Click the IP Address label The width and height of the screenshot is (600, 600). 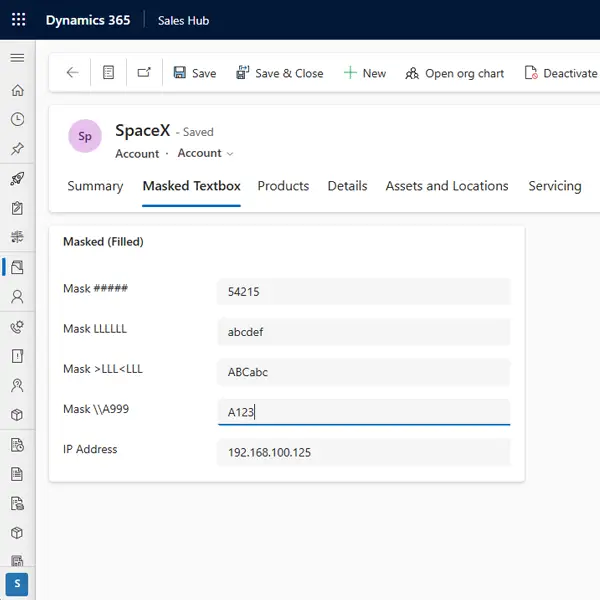(x=90, y=449)
